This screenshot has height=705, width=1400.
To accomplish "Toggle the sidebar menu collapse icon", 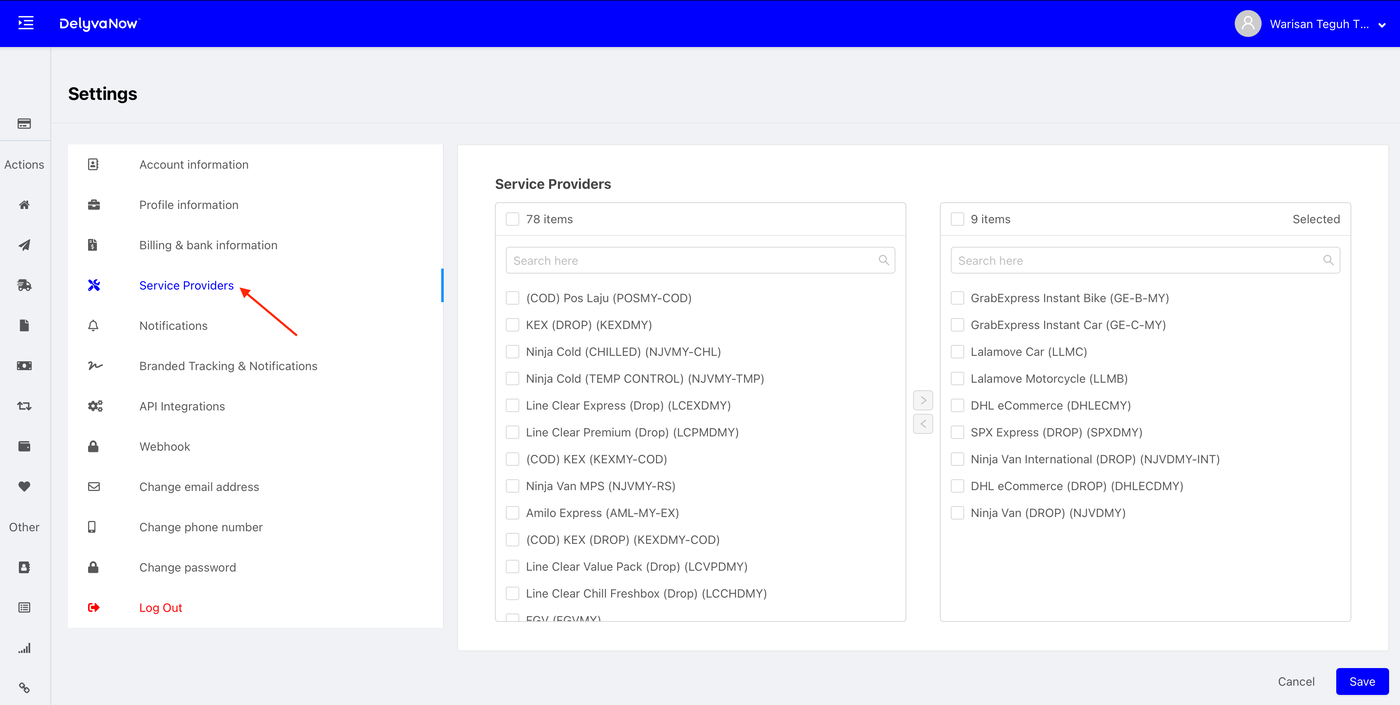I will click(x=26, y=23).
